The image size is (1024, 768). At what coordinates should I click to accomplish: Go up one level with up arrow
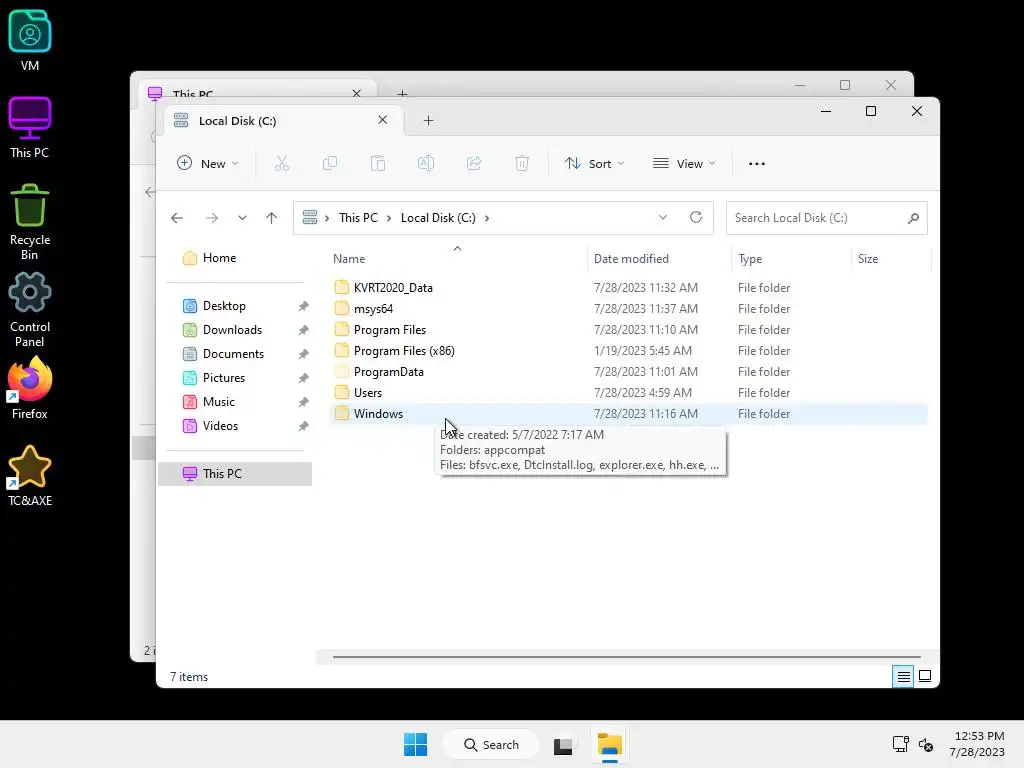tap(272, 218)
